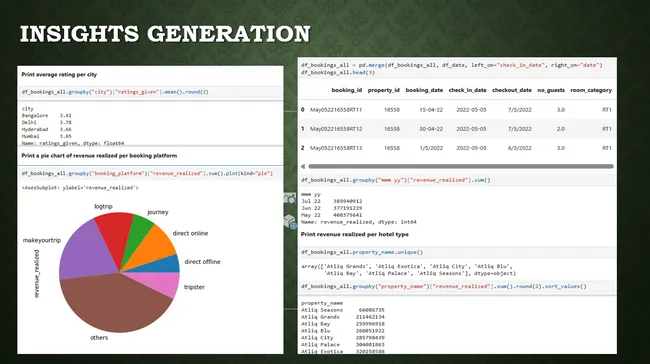Click the AxesSubplot ylabel output line
Screen dimensions: 650x364
80,188
